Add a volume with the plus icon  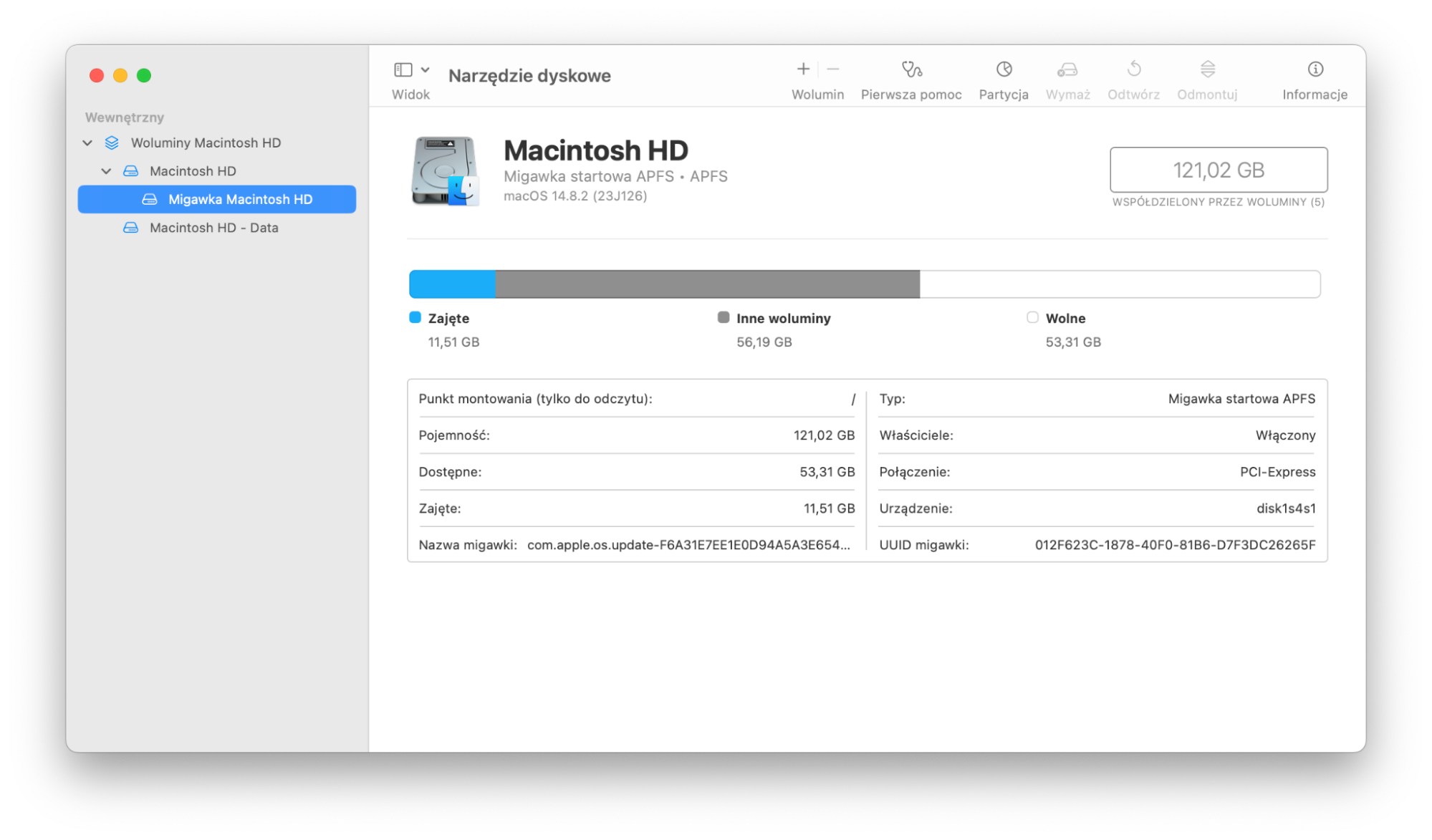[x=803, y=69]
